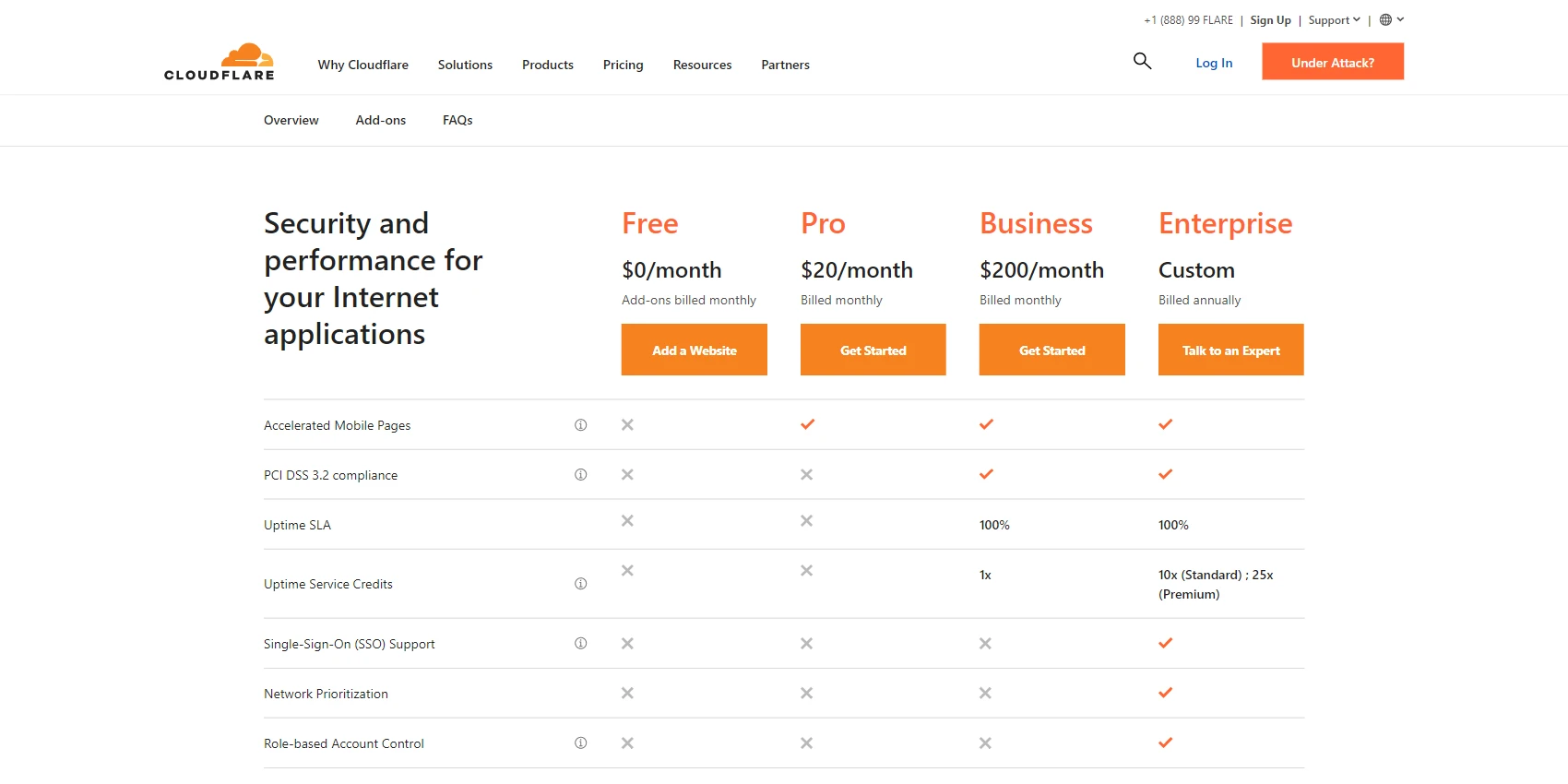Switch to the Overview tab

coord(291,120)
